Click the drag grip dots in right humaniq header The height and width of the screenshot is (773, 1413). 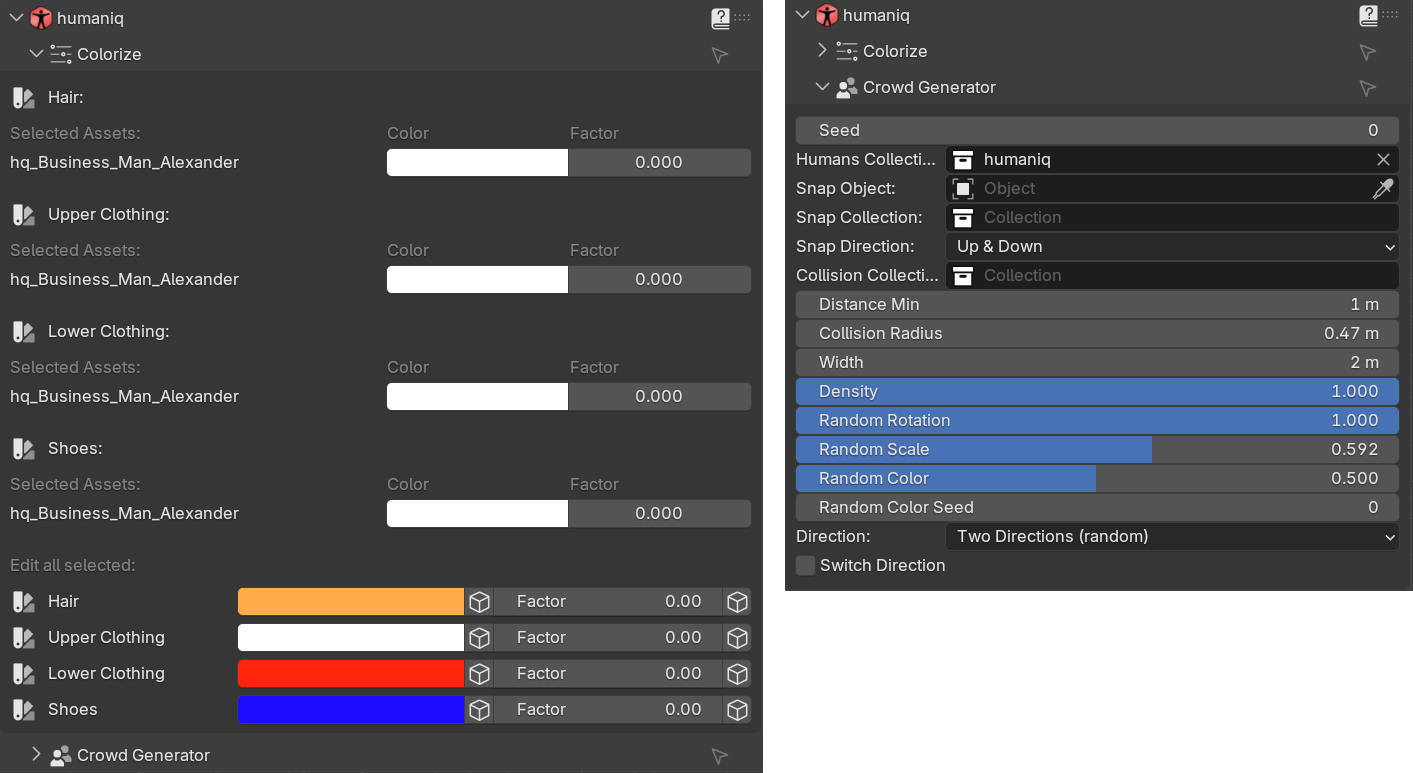pyautogui.click(x=1390, y=15)
